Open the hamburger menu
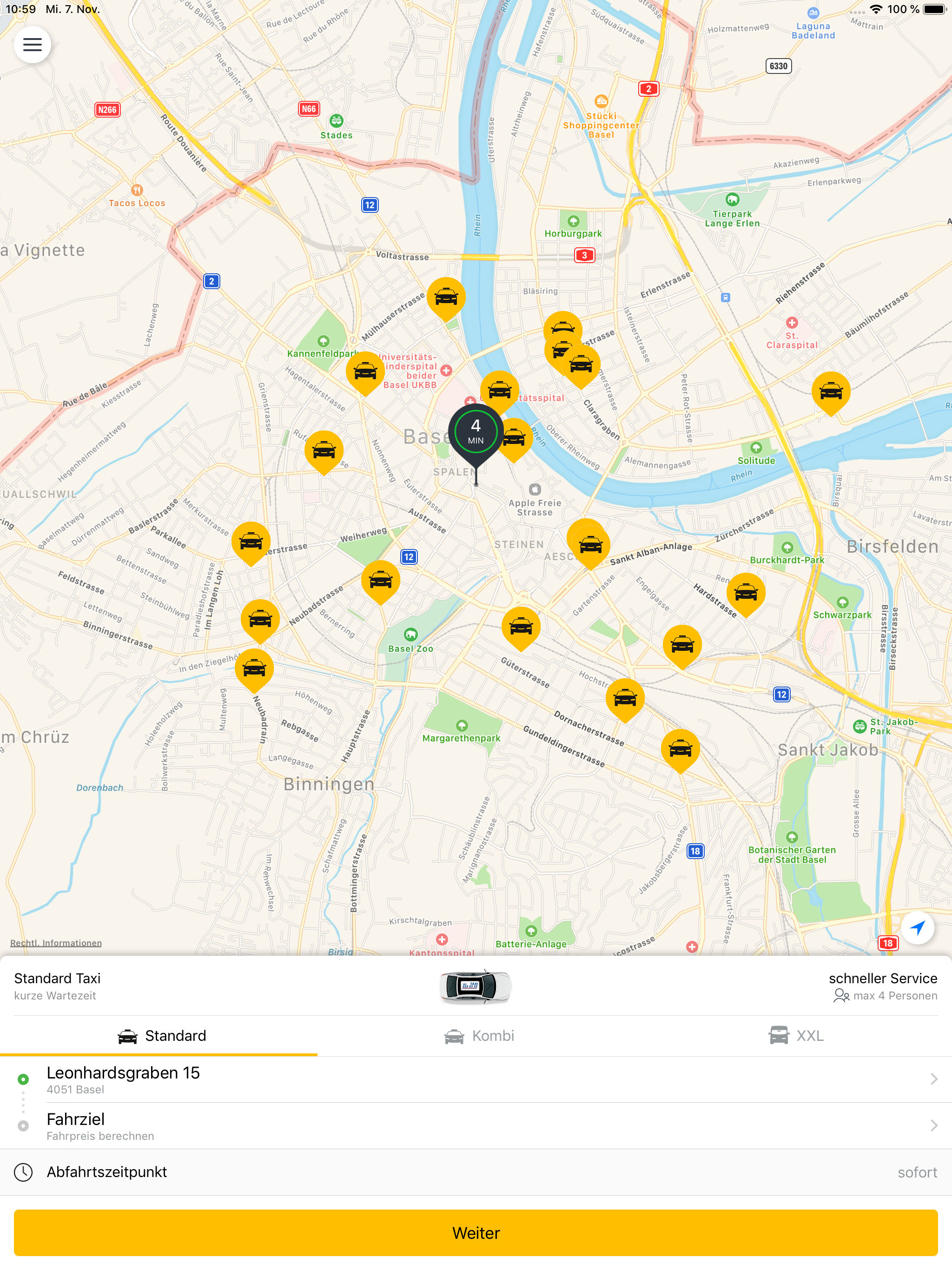The image size is (952, 1270). [32, 44]
